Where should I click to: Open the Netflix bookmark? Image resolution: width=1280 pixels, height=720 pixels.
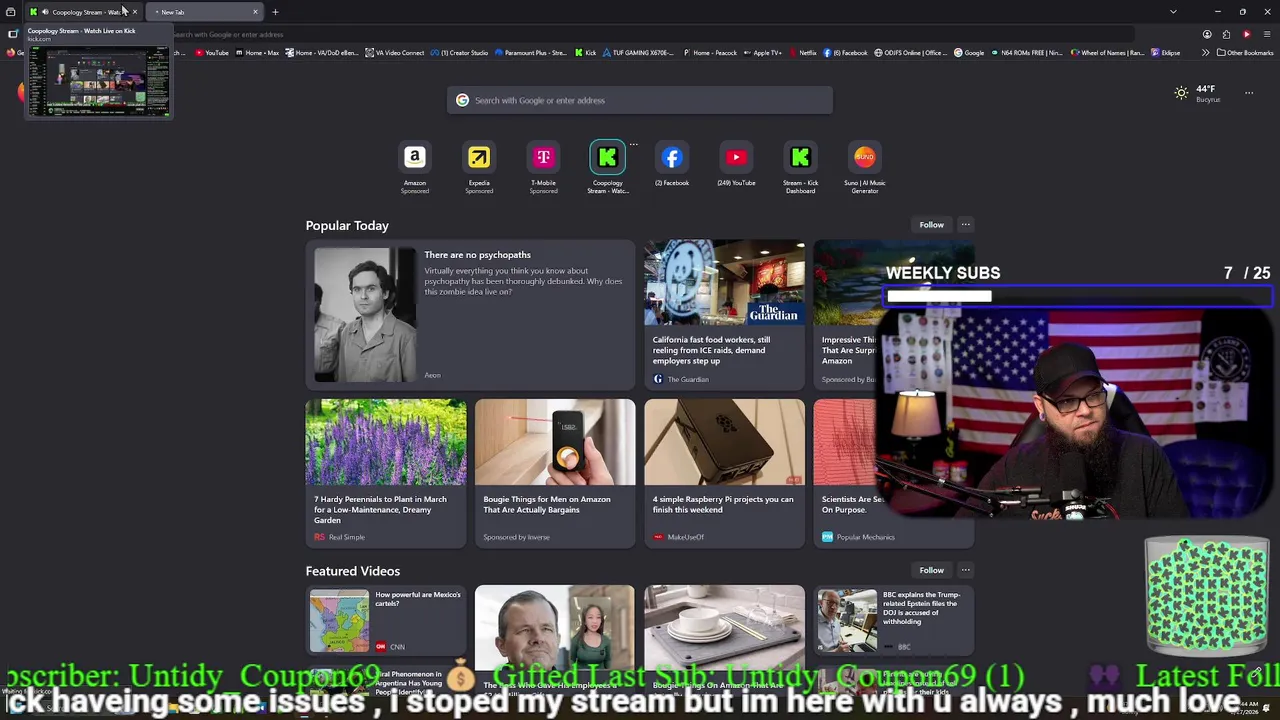(x=803, y=53)
